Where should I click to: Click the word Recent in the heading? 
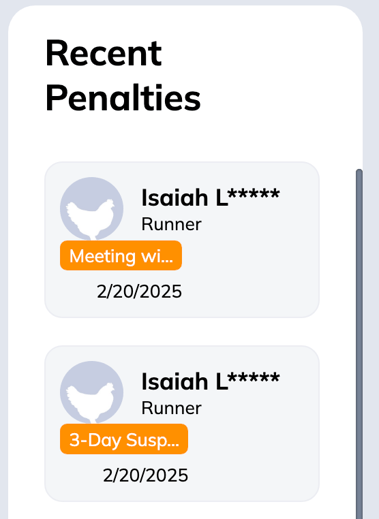pyautogui.click(x=104, y=53)
